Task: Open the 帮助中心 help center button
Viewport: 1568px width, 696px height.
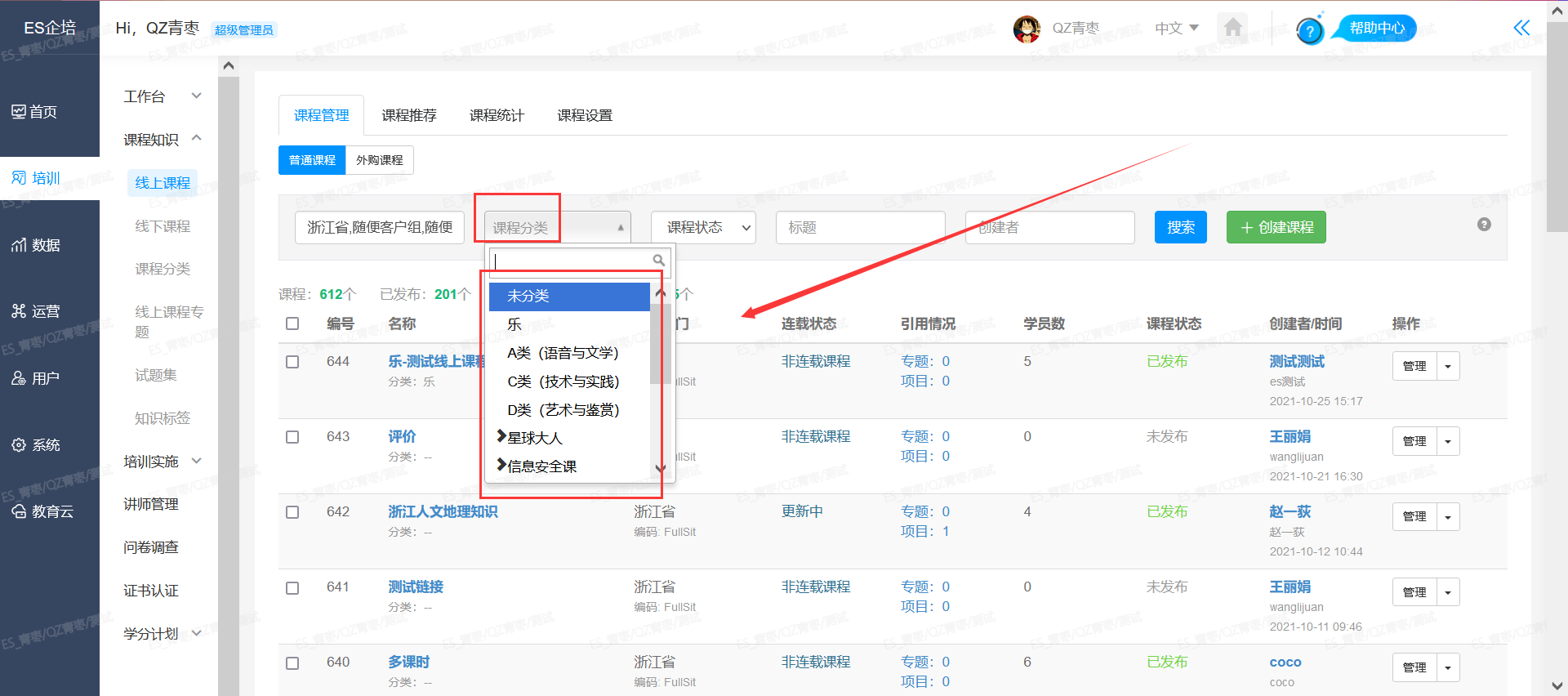Action: [1377, 28]
